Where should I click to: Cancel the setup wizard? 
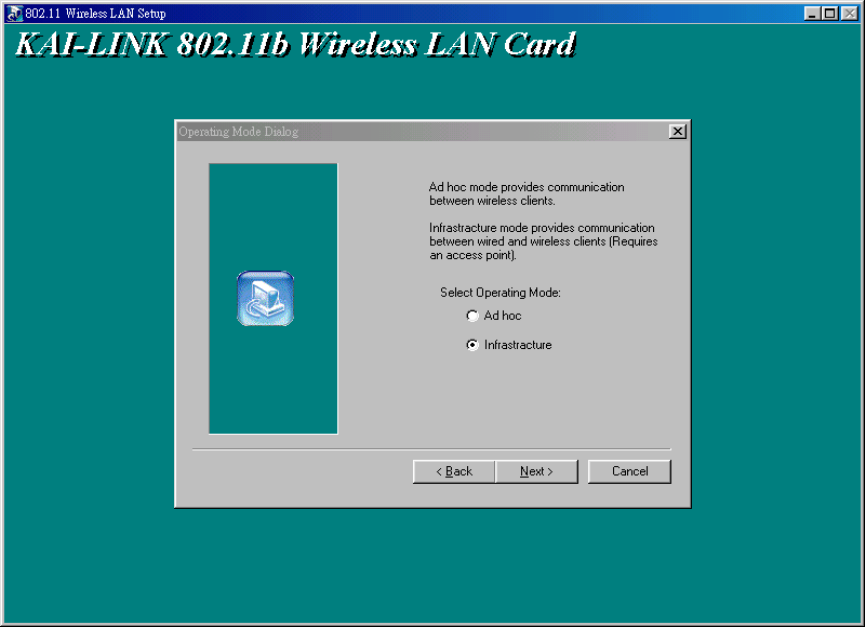pos(629,471)
